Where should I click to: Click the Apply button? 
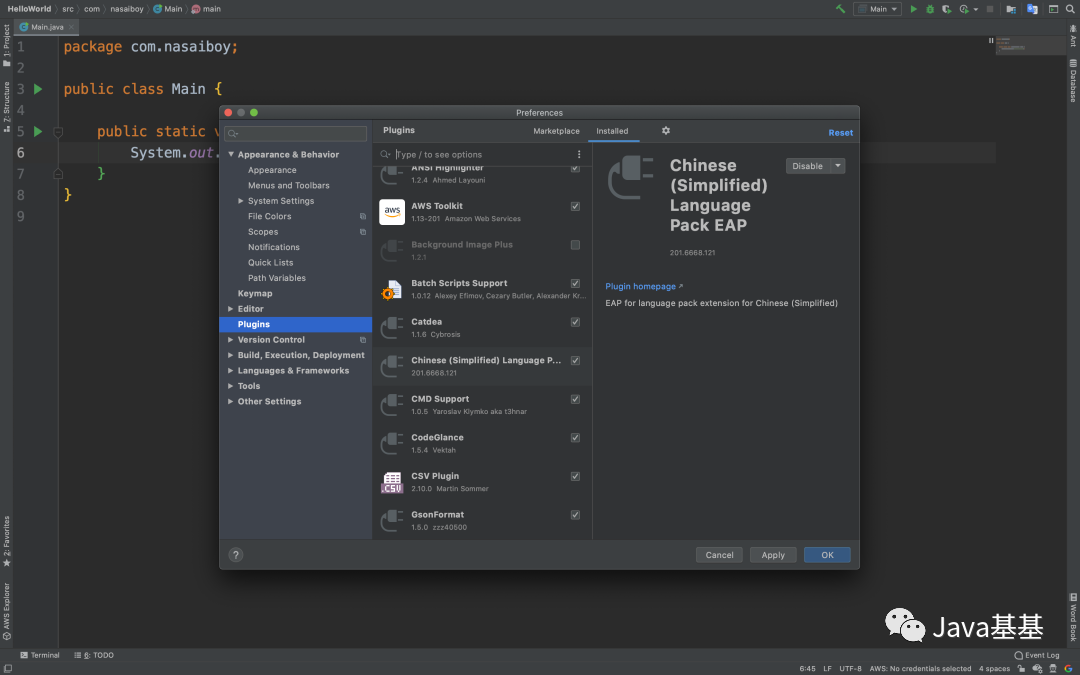[773, 555]
